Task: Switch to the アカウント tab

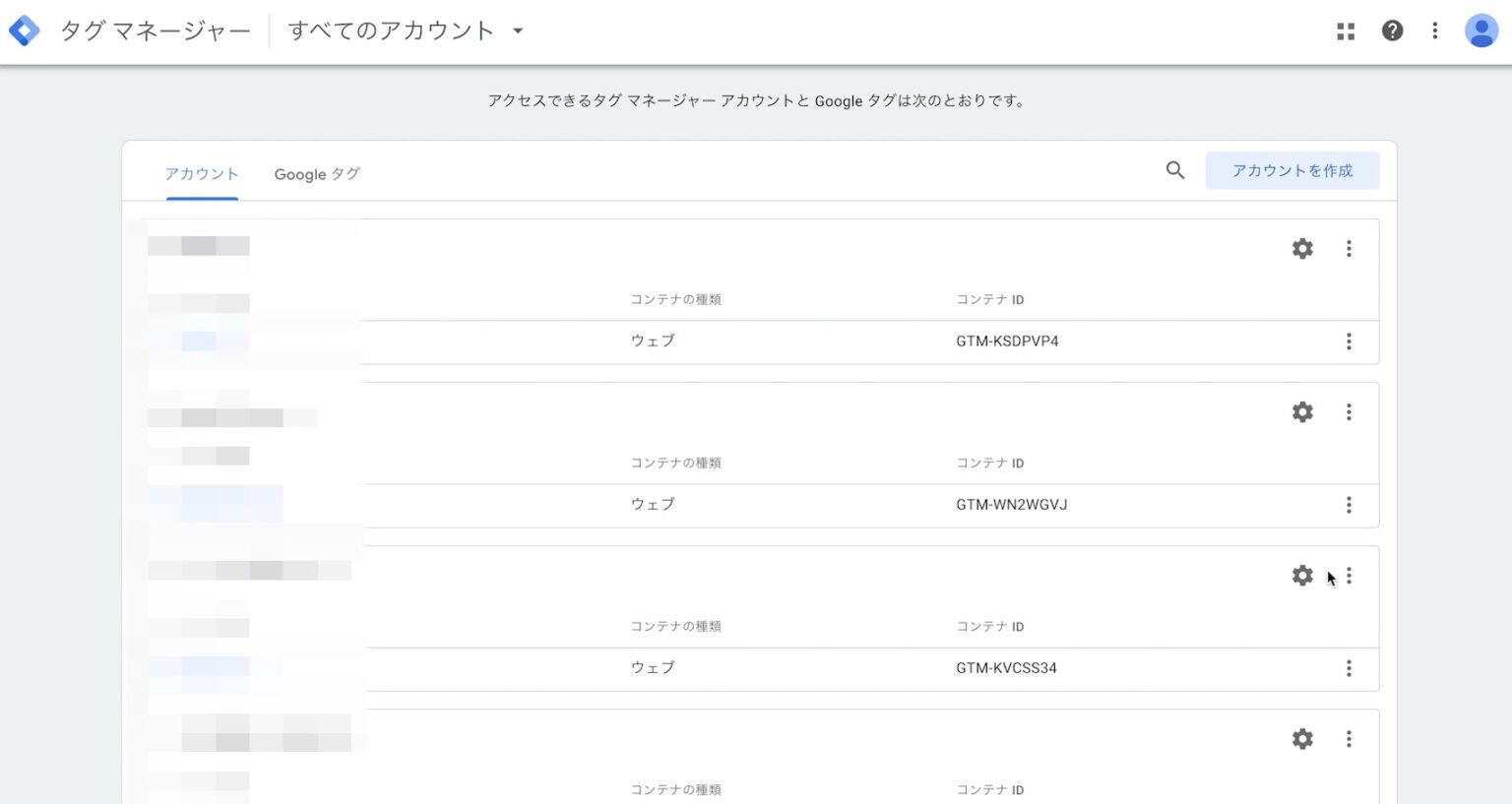Action: point(202,174)
